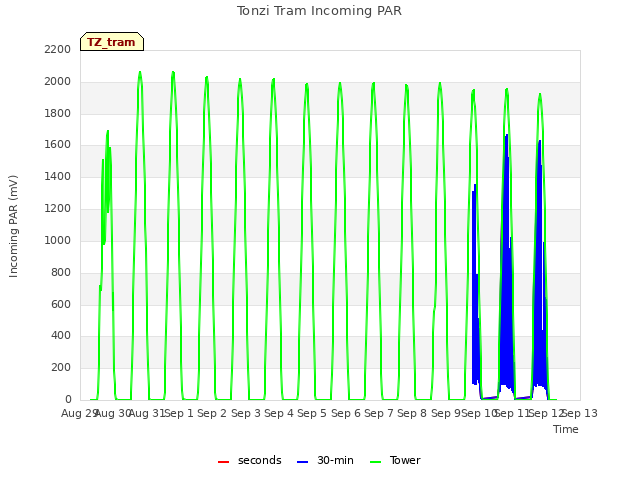Screen dimensions: 640x480
Task: Click the 800 y-axis tick label
Action: tap(61, 272)
